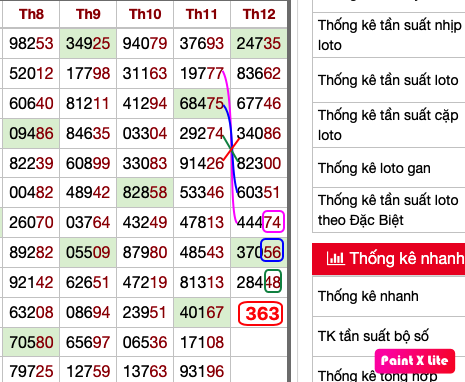465x382 pixels.
Task: Select the Th10 column header
Action: pyautogui.click(x=145, y=14)
